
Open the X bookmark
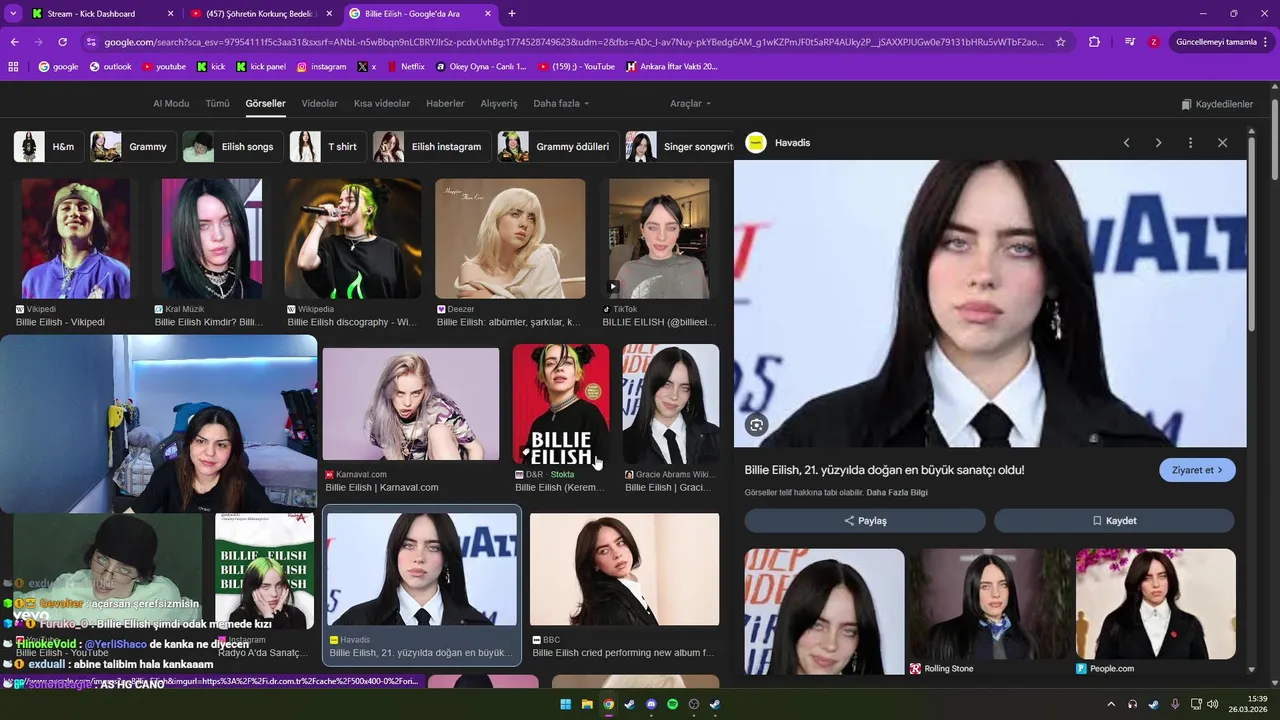367,67
